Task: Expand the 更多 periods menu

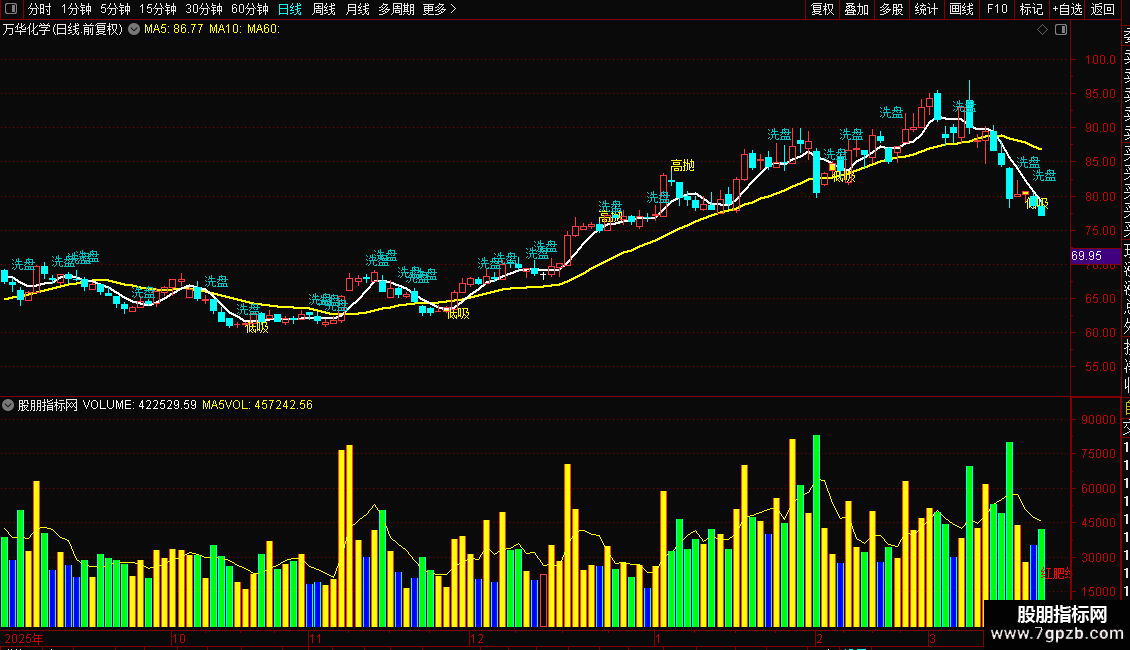Action: [439, 9]
